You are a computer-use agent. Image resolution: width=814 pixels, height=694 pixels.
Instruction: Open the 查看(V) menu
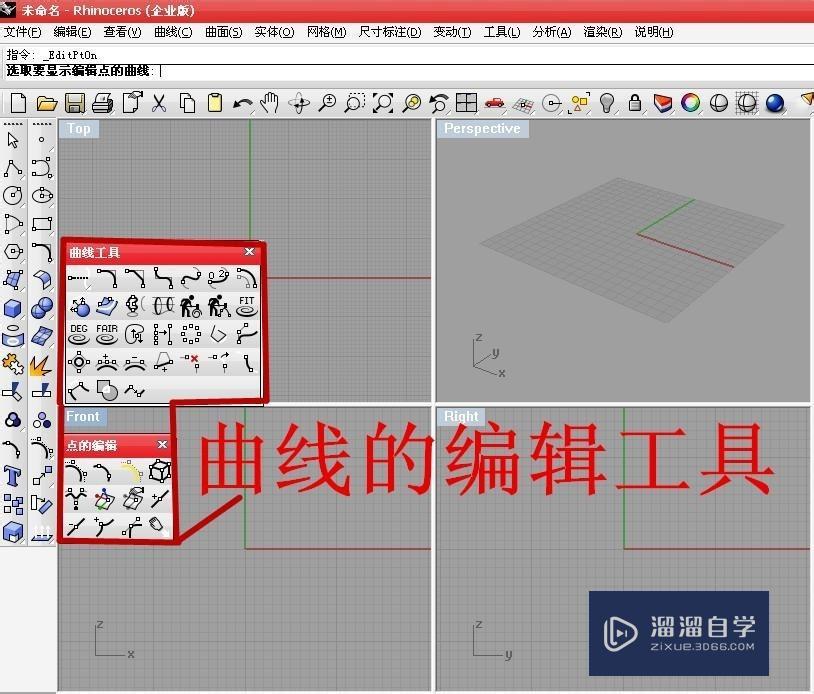122,32
